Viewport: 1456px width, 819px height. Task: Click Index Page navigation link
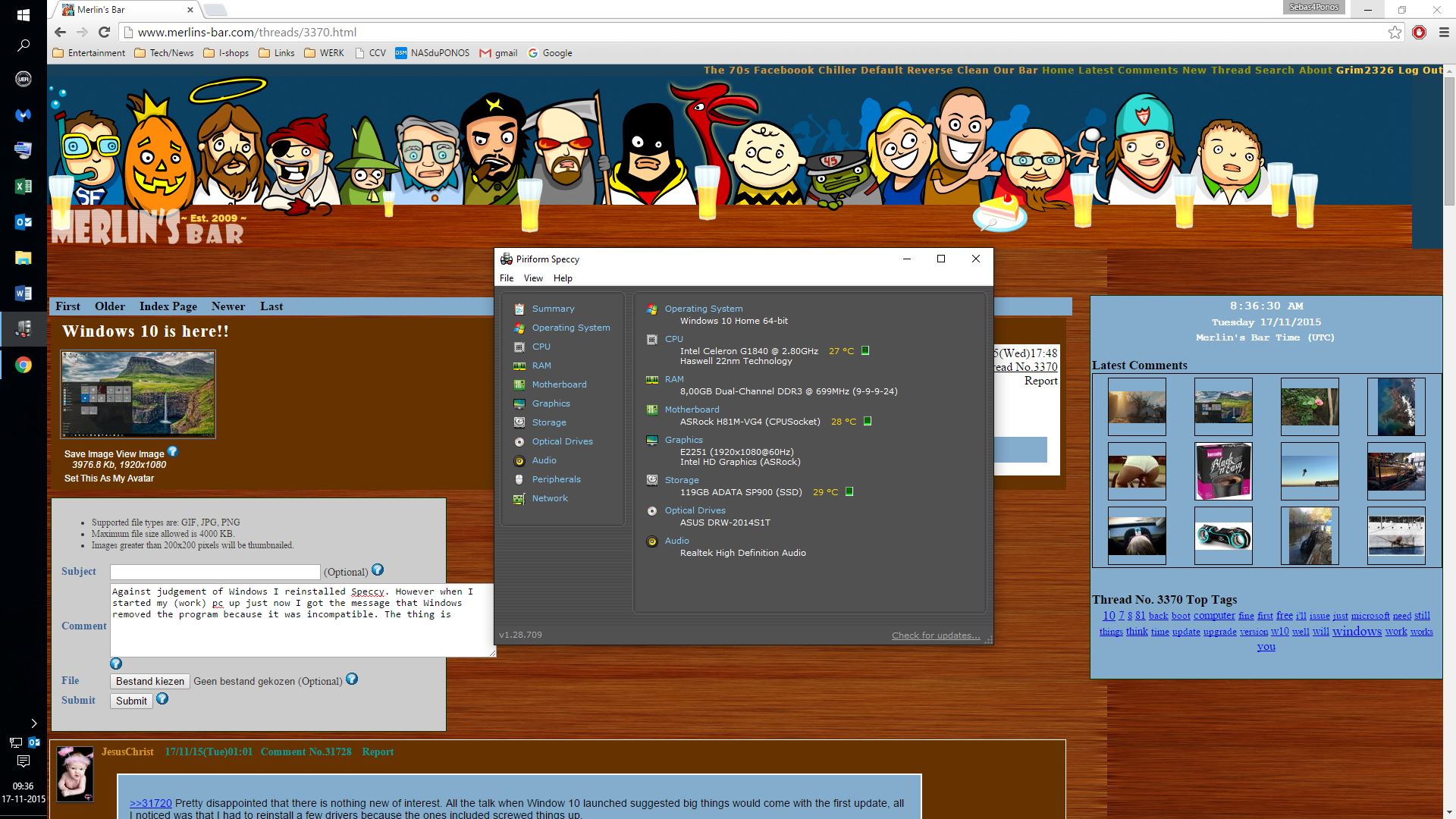coord(168,306)
